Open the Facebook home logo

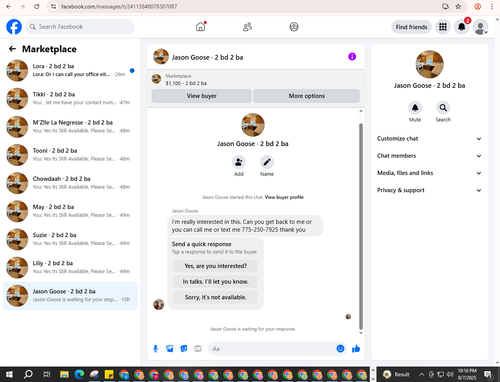point(14,27)
